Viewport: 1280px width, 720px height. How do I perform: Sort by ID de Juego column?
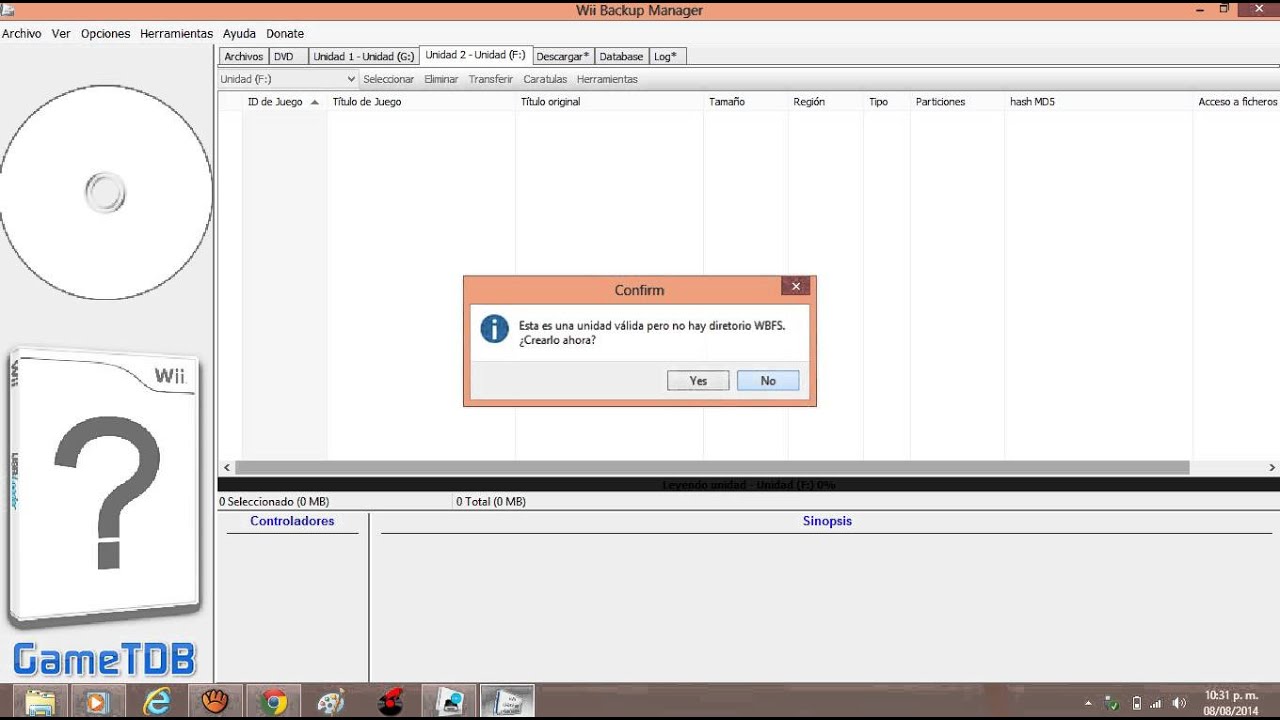(284, 102)
